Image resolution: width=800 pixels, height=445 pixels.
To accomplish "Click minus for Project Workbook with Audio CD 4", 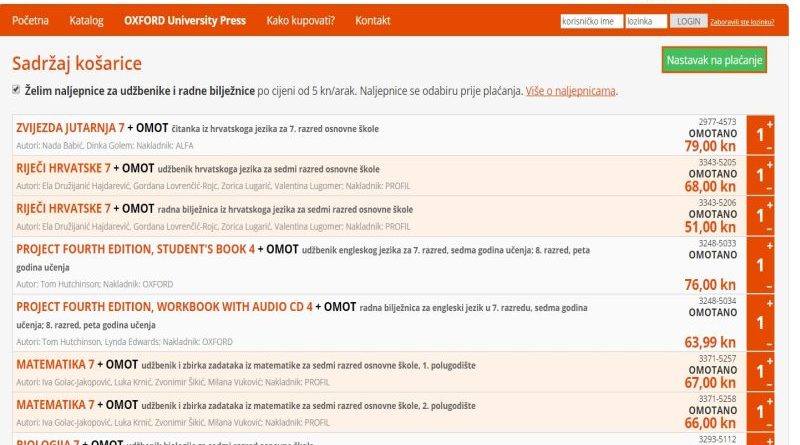I will click(x=769, y=345).
